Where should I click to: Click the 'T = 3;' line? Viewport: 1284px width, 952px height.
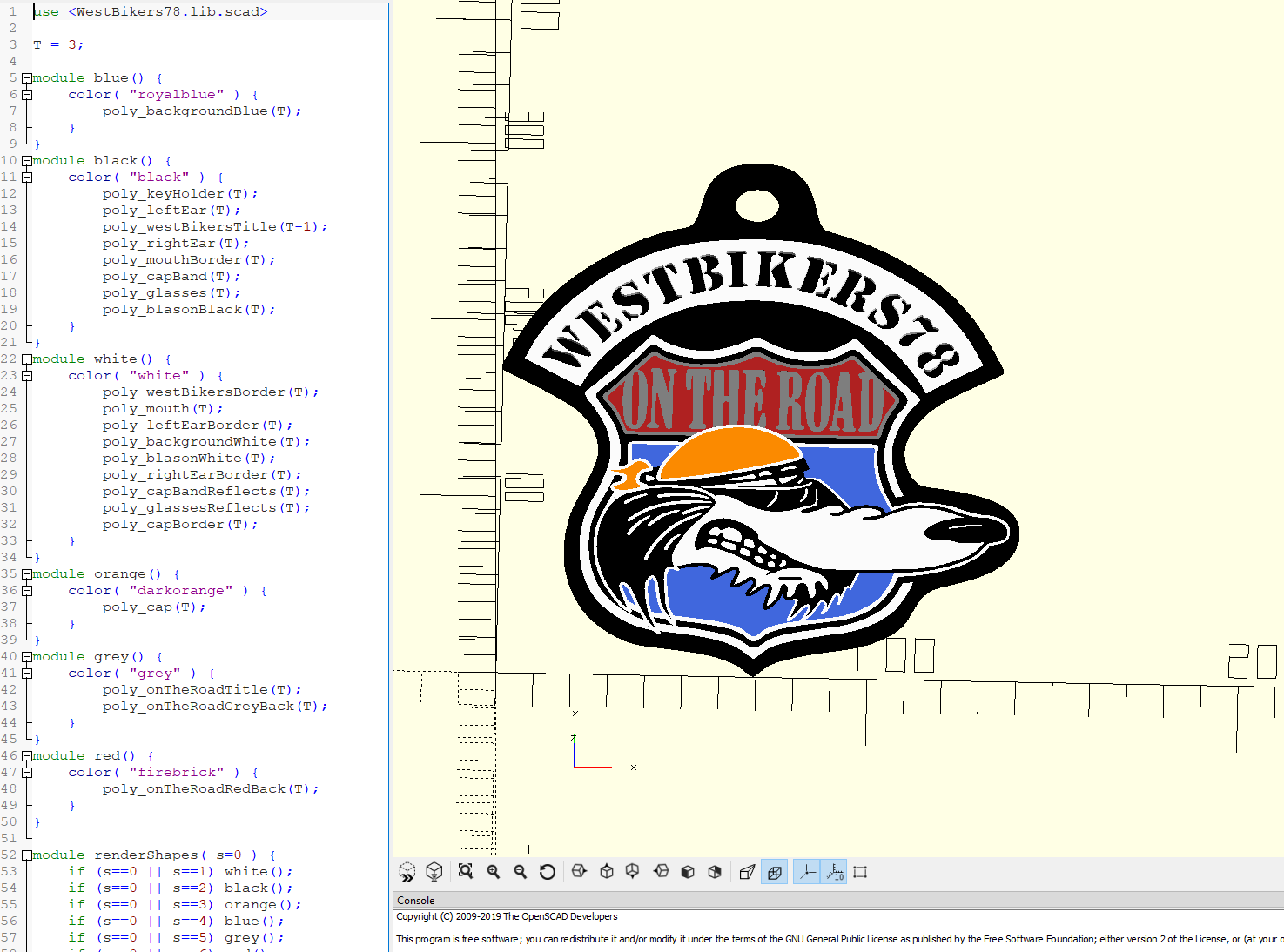tap(58, 44)
